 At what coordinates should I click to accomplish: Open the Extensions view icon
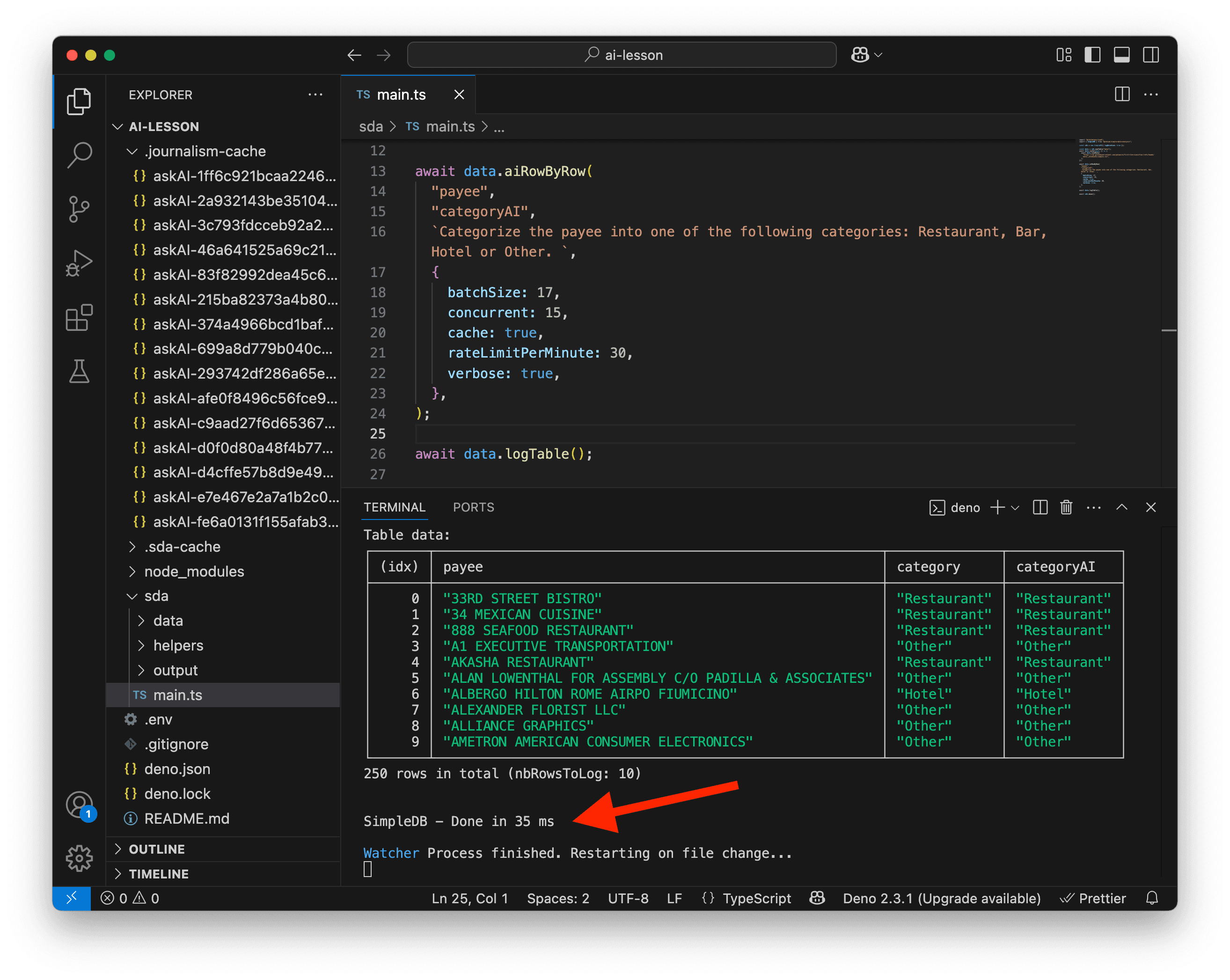coord(79,317)
